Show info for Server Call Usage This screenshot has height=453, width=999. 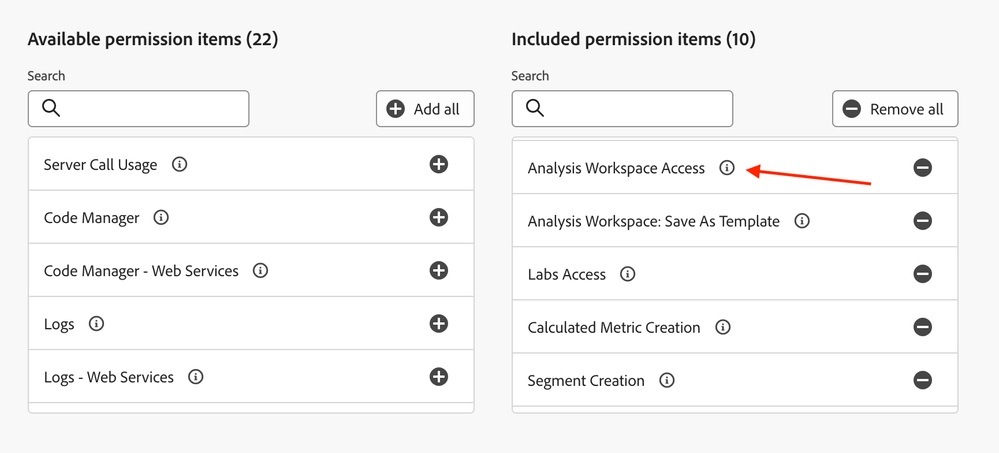tap(179, 164)
